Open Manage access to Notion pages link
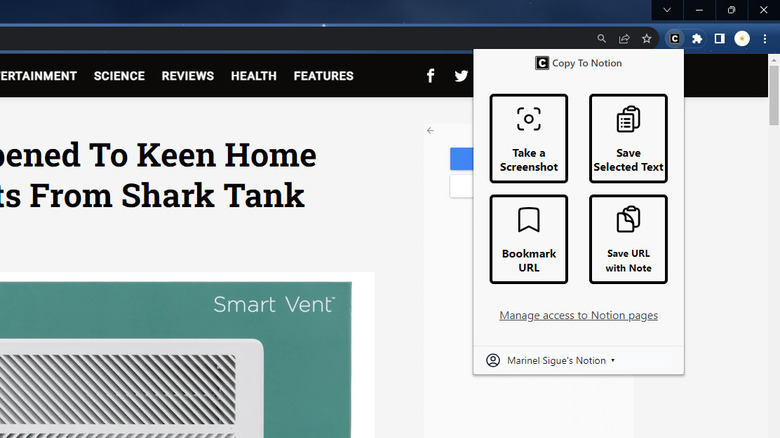The image size is (780, 438). pyautogui.click(x=579, y=316)
